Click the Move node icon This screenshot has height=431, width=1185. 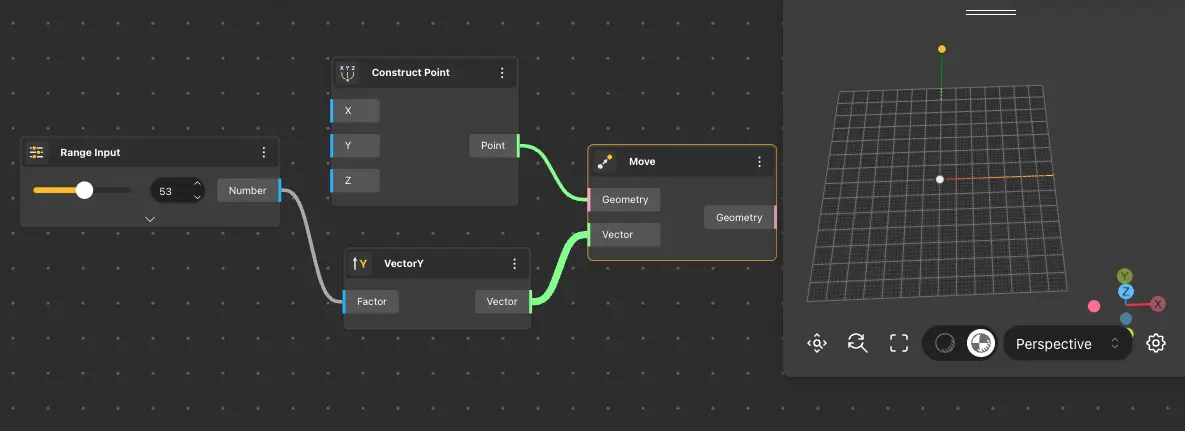(x=604, y=162)
